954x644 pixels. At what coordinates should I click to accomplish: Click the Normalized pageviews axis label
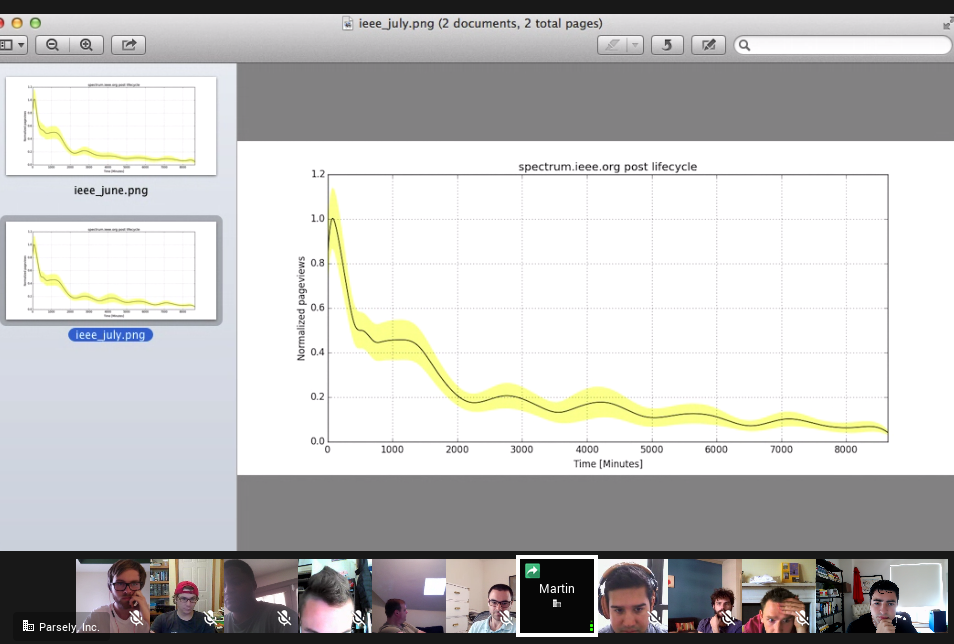tap(301, 309)
